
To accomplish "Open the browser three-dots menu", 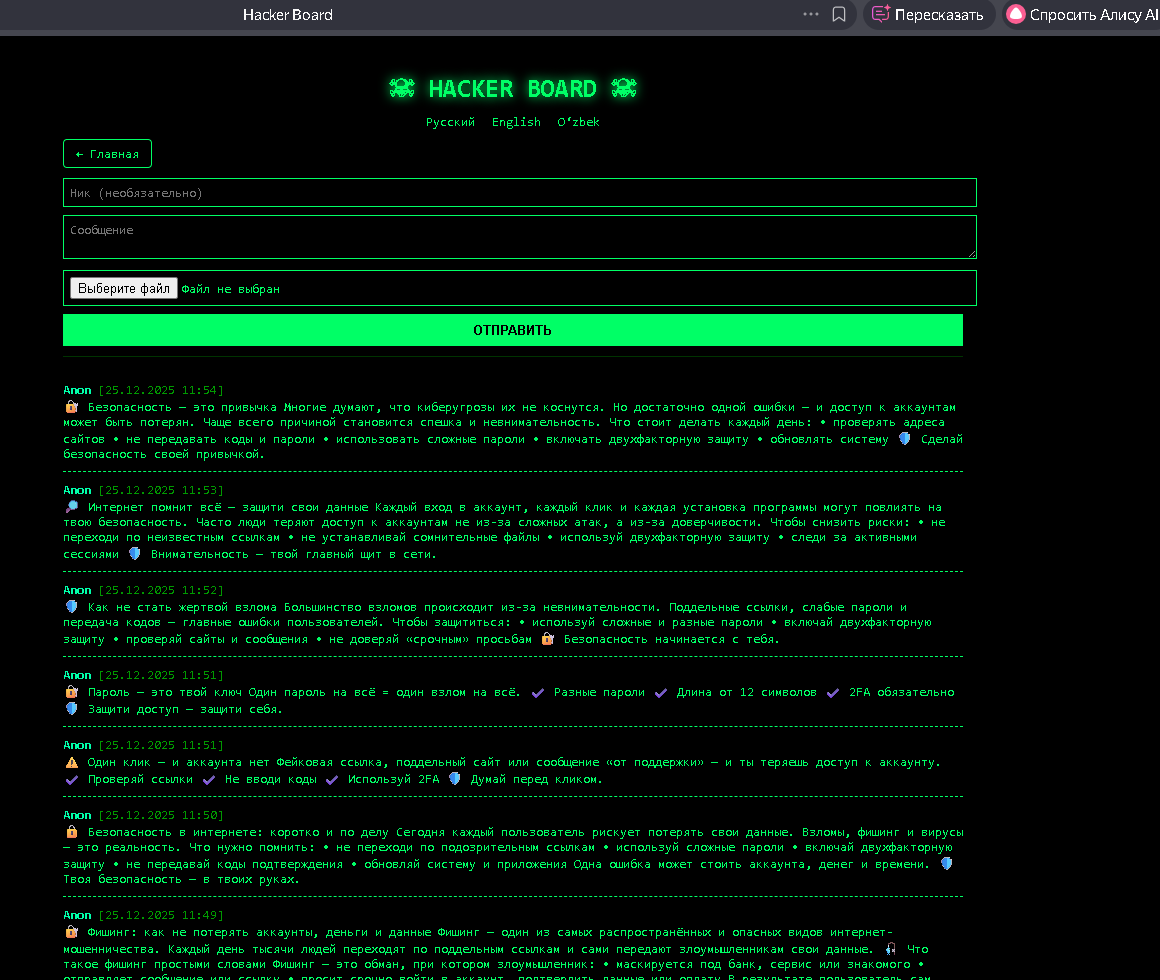I will click(811, 14).
